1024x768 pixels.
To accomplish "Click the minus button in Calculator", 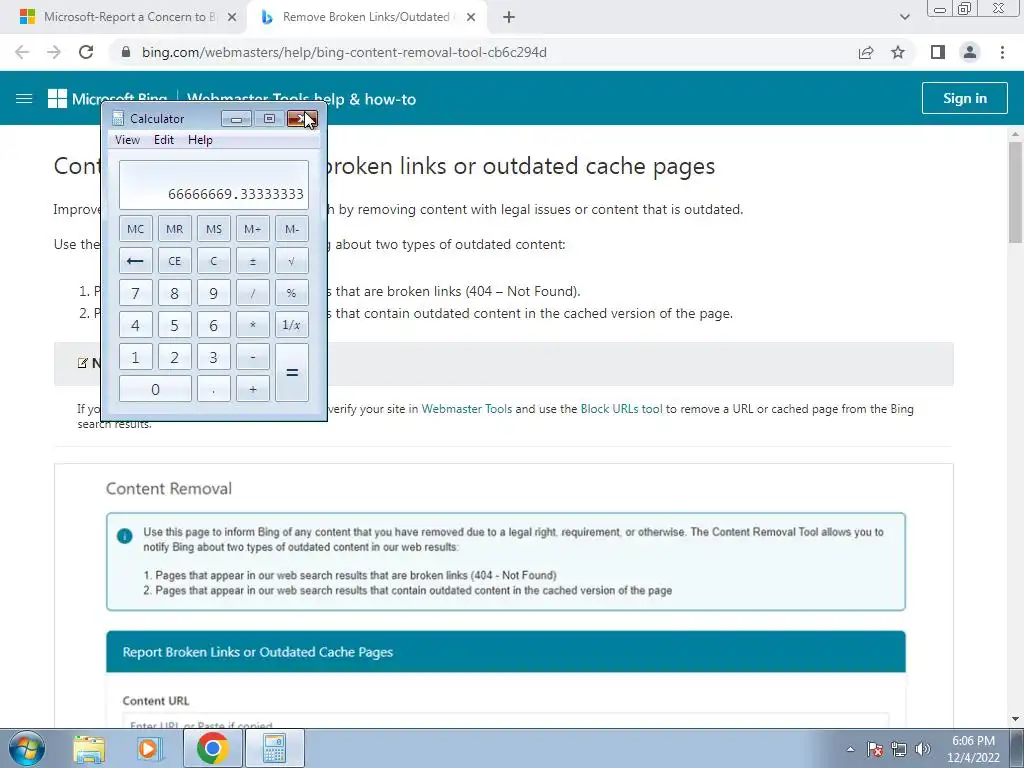I will click(x=252, y=357).
